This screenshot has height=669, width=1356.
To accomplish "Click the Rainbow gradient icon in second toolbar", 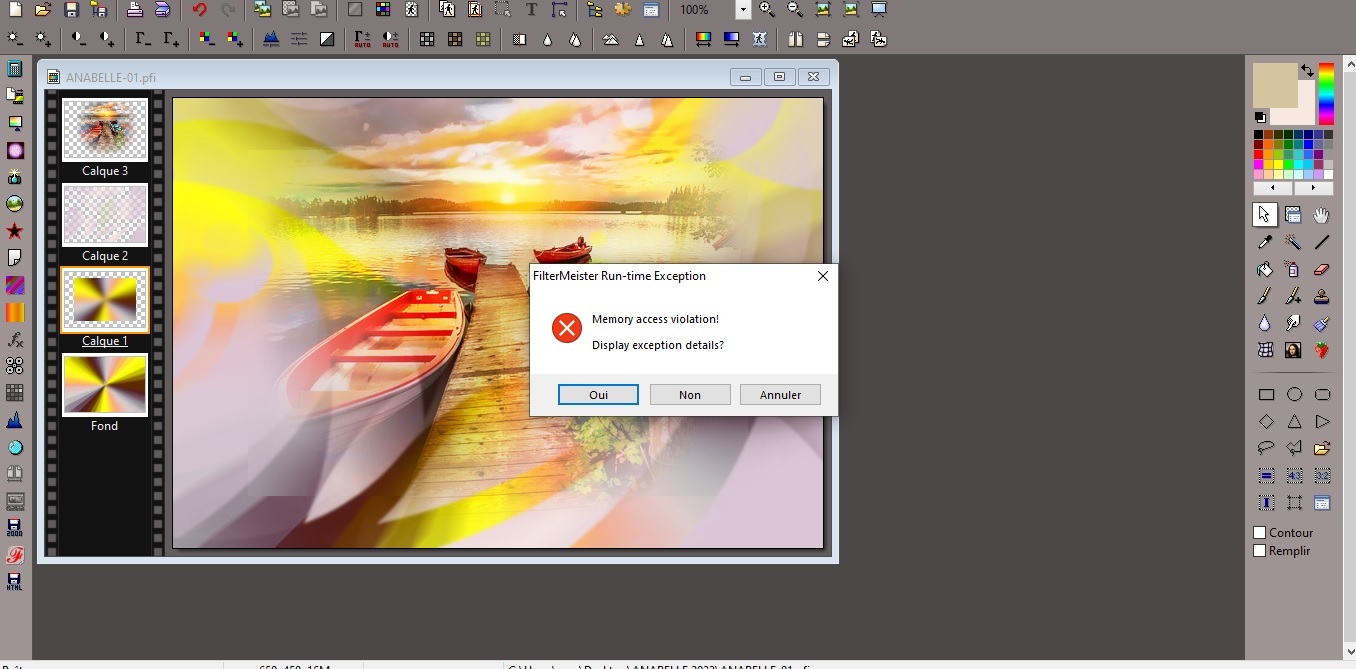I will 703,39.
